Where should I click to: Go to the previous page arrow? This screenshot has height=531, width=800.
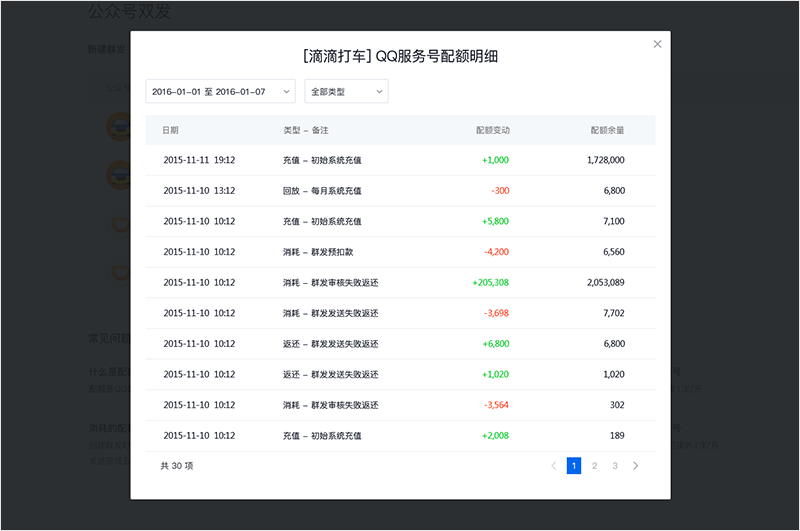click(x=554, y=465)
